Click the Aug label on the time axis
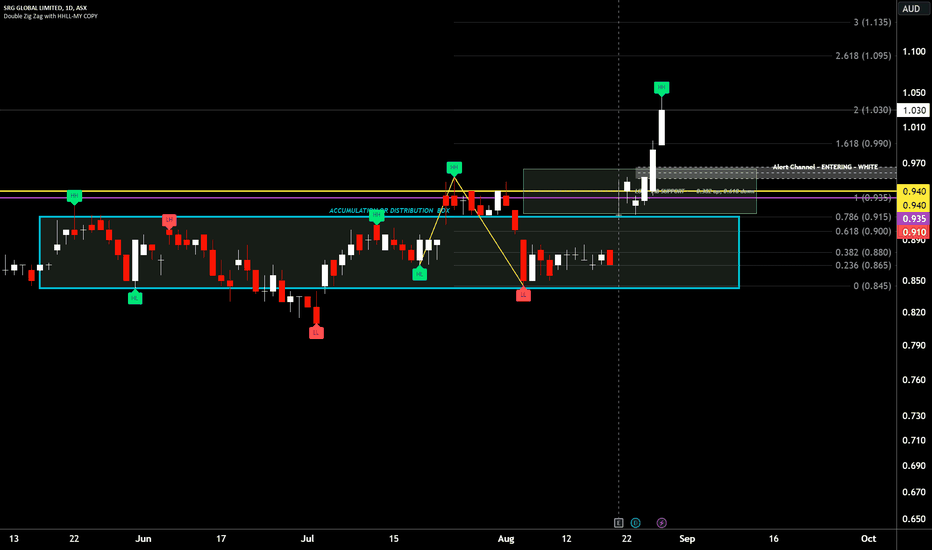 [506, 539]
